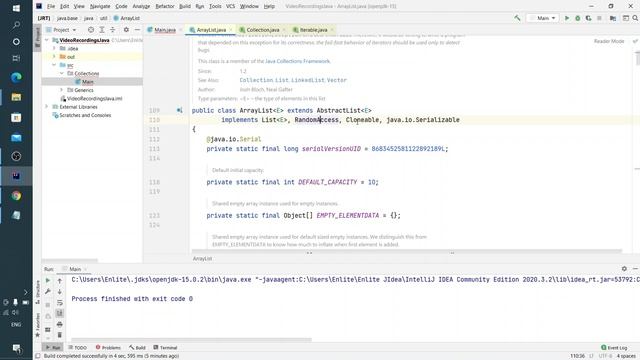Open Search Everywhere magnifier icon

click(635, 18)
